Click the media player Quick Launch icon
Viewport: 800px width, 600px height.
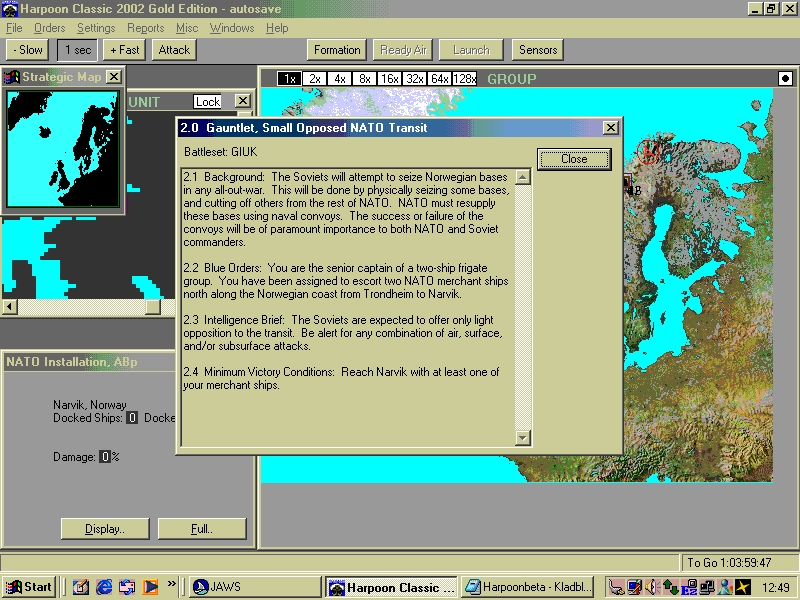tap(150, 587)
